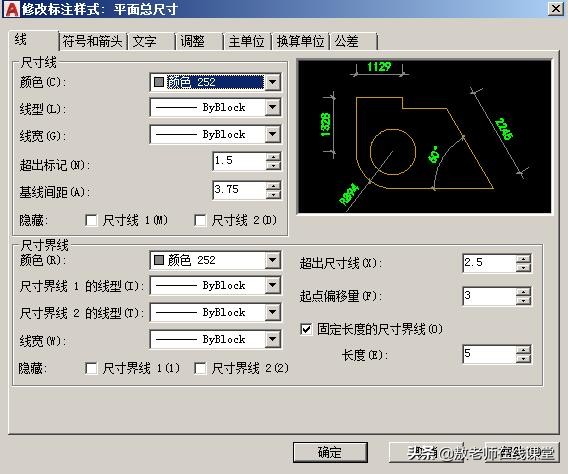This screenshot has height=474, width=568.
Task: Decrease 基线间距 with down arrow
Action: [273, 195]
